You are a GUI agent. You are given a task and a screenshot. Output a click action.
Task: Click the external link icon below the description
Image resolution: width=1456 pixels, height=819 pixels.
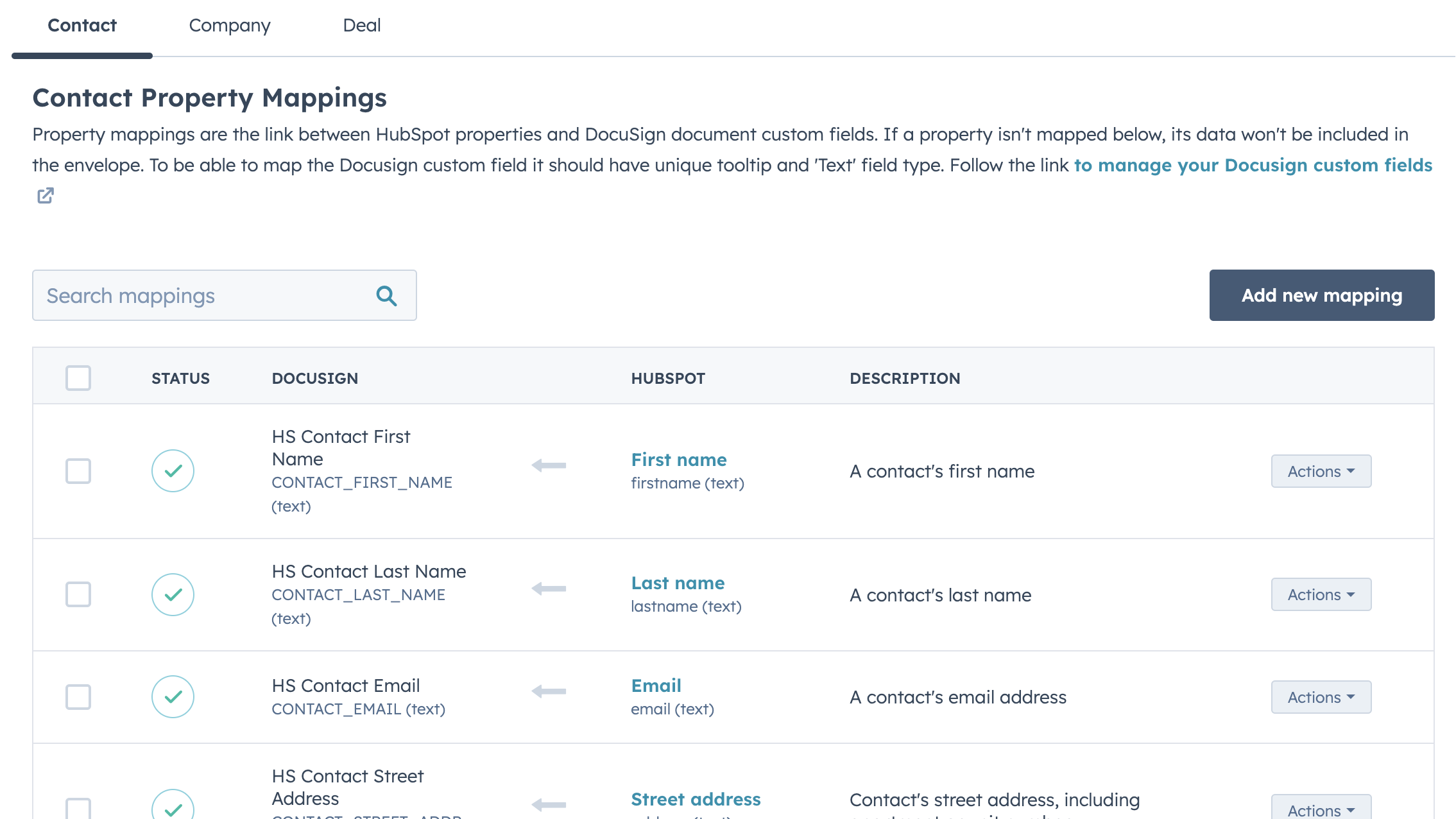pos(46,195)
